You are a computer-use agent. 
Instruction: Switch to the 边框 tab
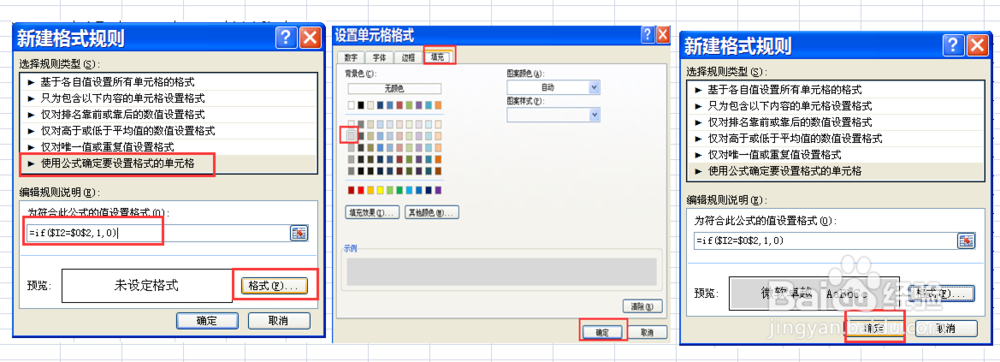[408, 57]
